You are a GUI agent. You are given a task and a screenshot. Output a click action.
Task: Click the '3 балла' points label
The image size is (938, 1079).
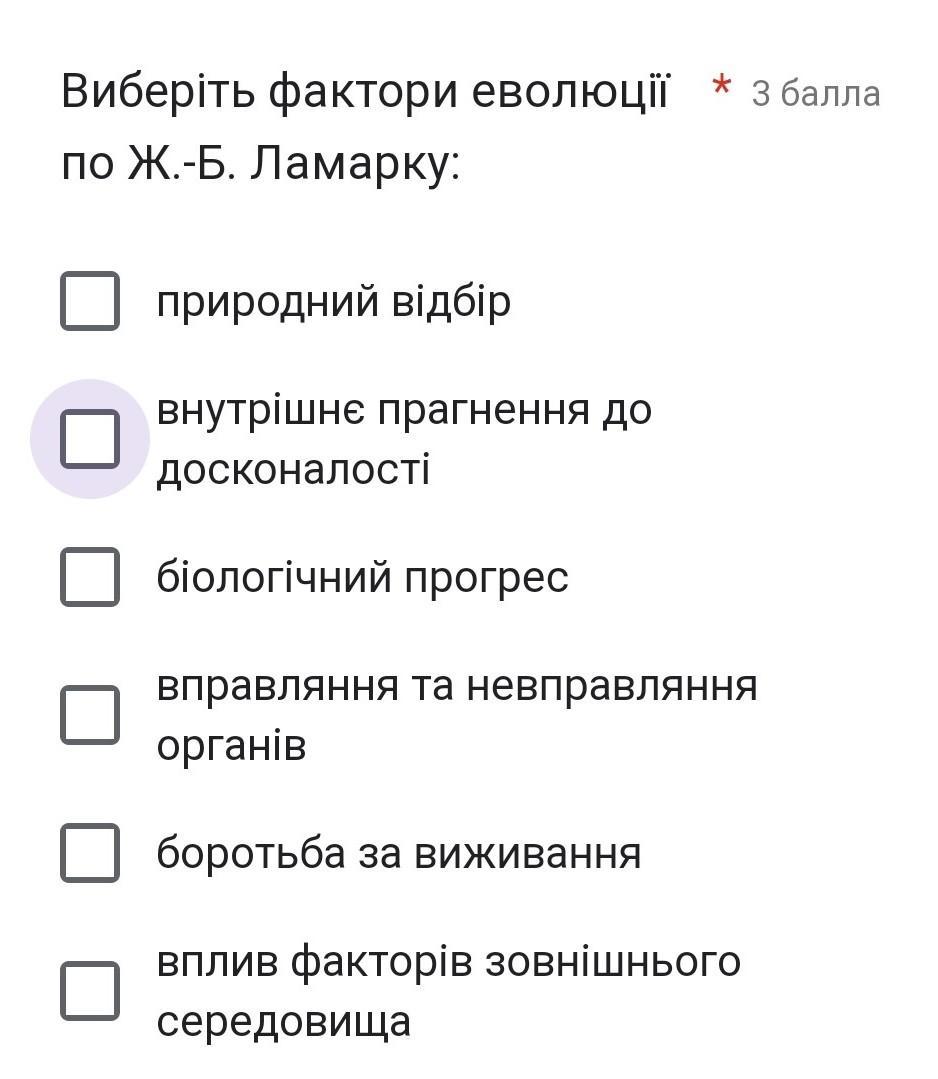[816, 94]
